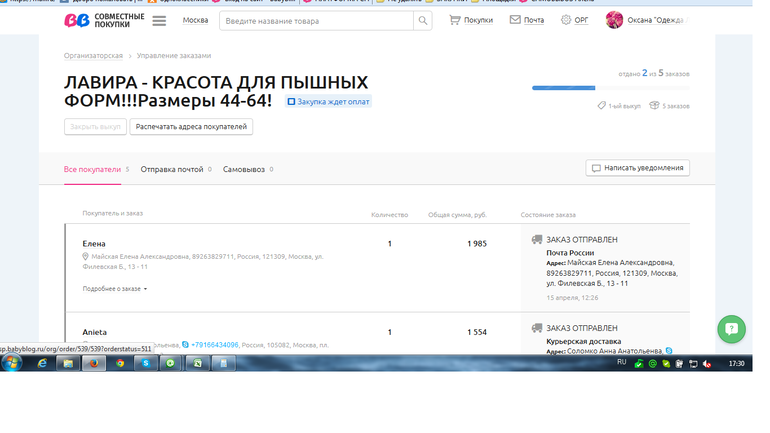Click Распечатать адреса покупателей button
The height and width of the screenshot is (433, 770).
point(191,127)
